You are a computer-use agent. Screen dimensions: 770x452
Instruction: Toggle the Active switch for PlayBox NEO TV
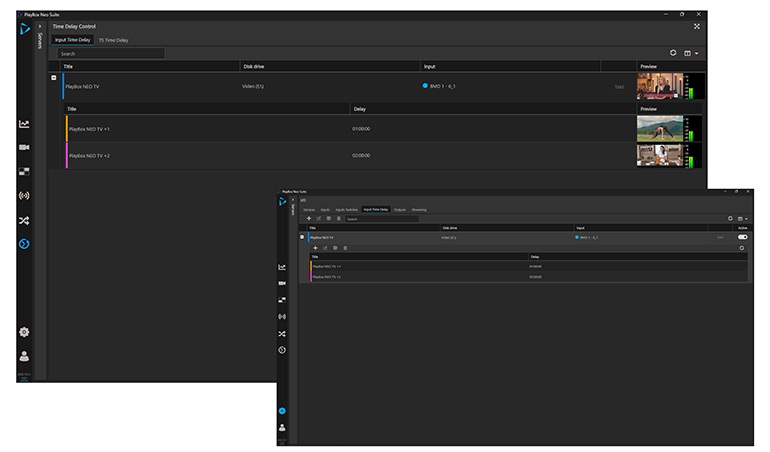tap(742, 237)
